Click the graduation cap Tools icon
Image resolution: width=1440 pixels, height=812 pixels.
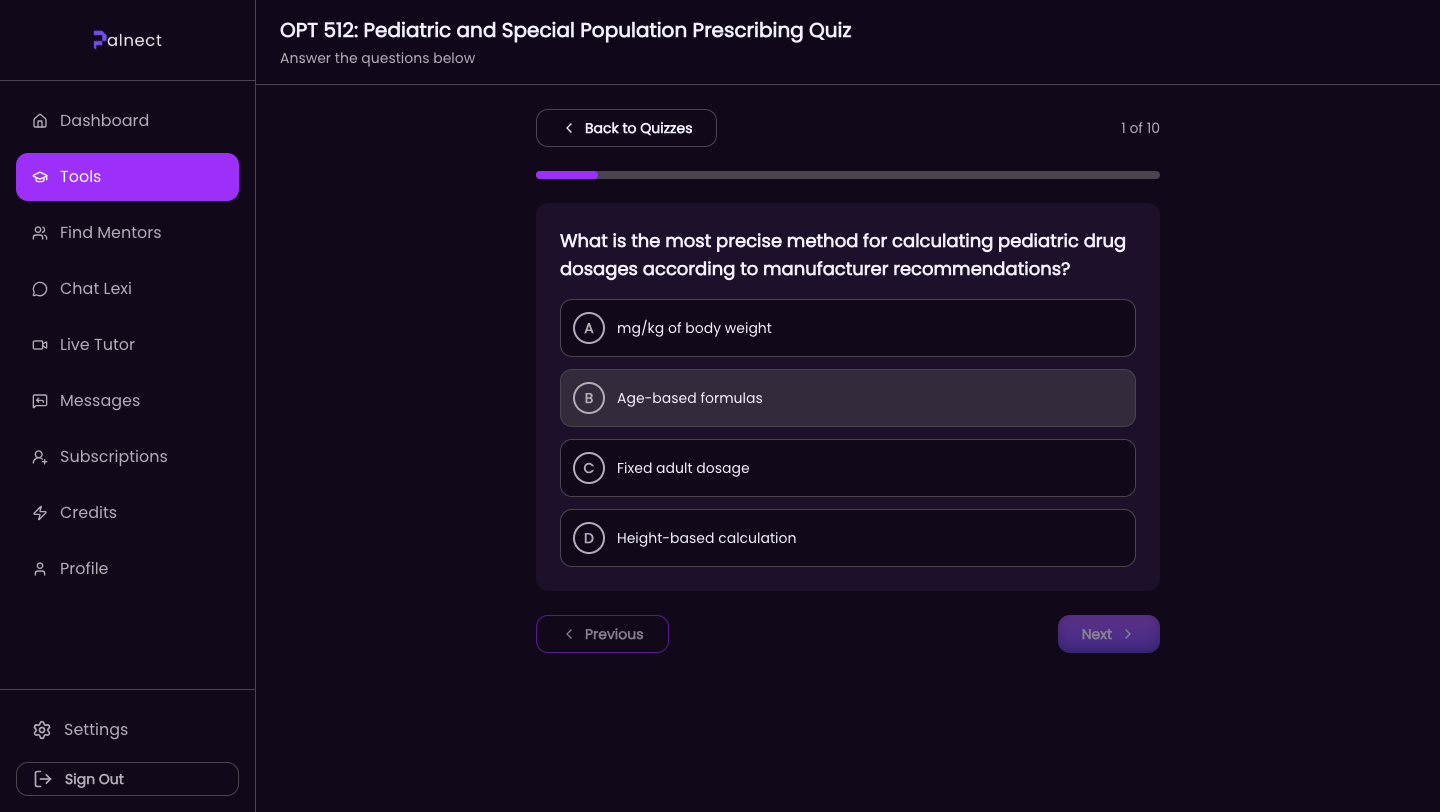tap(40, 177)
